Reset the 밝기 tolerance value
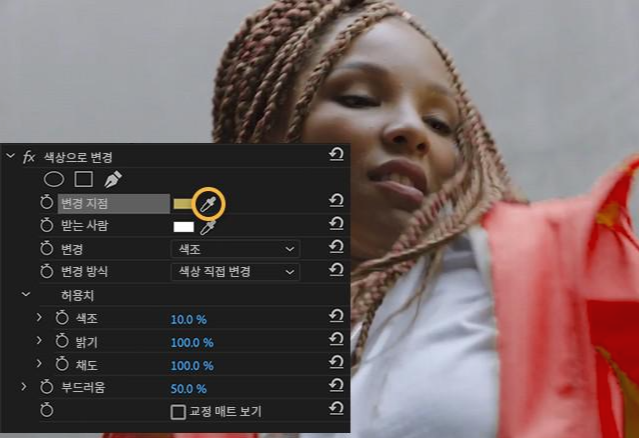Viewport: 639px width, 438px height. tap(336, 339)
